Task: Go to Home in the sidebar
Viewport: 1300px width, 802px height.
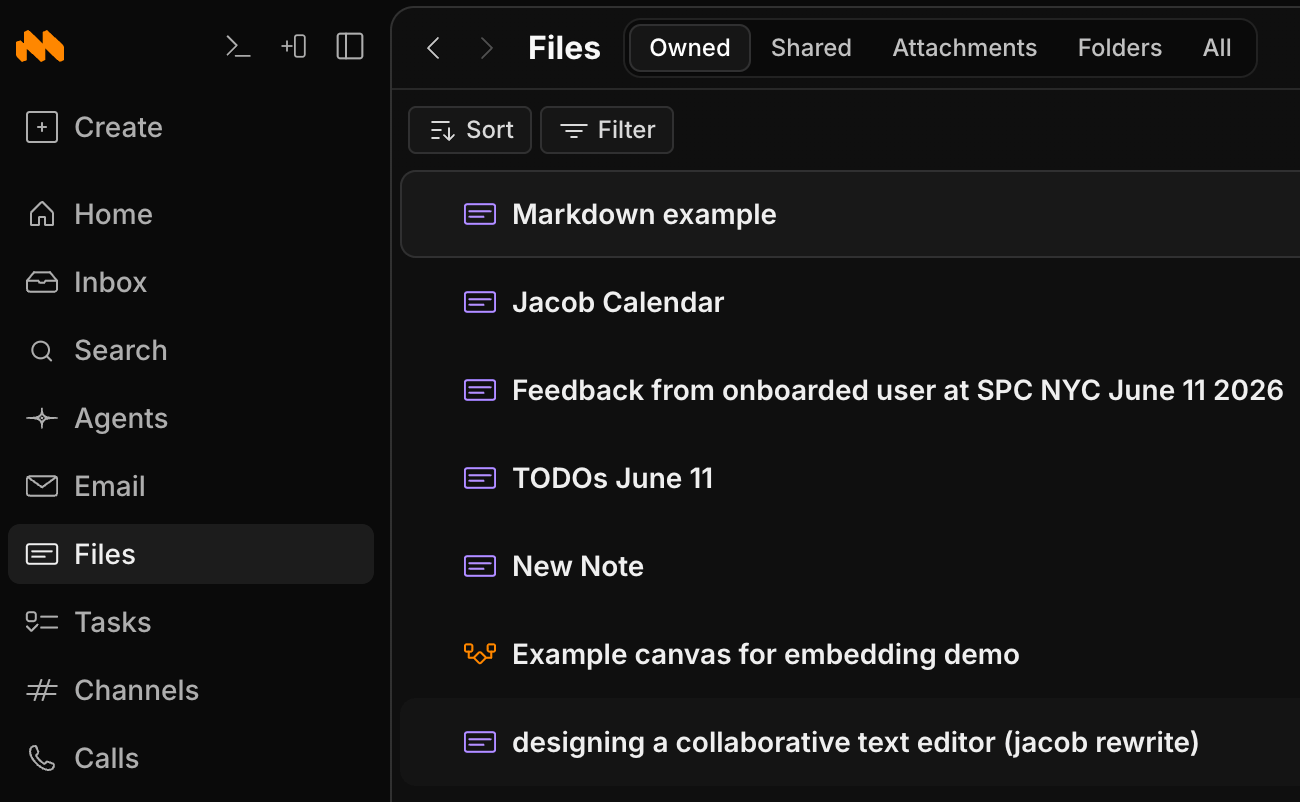Action: click(x=190, y=214)
